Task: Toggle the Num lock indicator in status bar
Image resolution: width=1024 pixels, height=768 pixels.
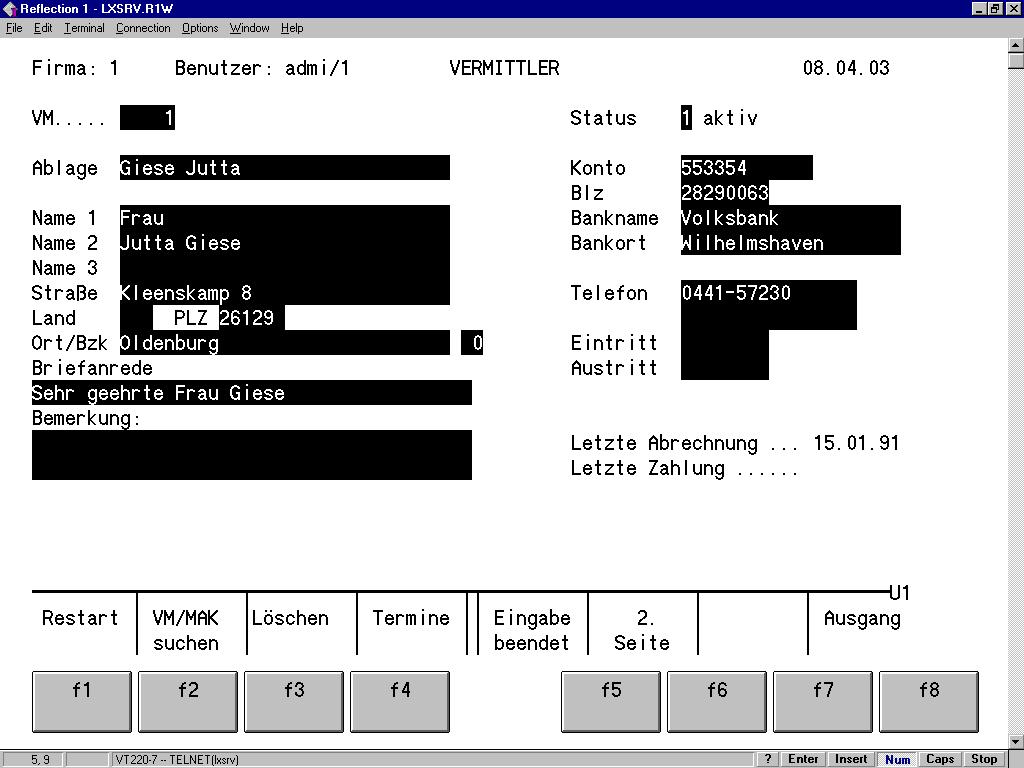Action: pyautogui.click(x=897, y=759)
